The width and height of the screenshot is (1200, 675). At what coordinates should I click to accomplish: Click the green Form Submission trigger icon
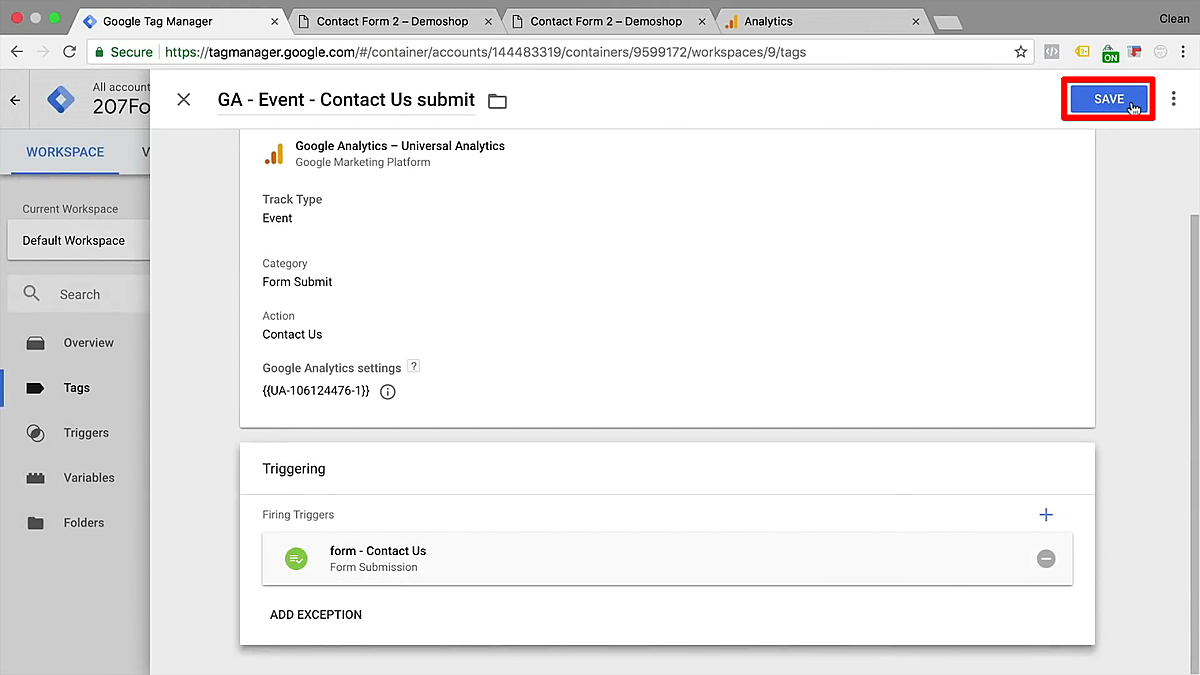coord(296,558)
